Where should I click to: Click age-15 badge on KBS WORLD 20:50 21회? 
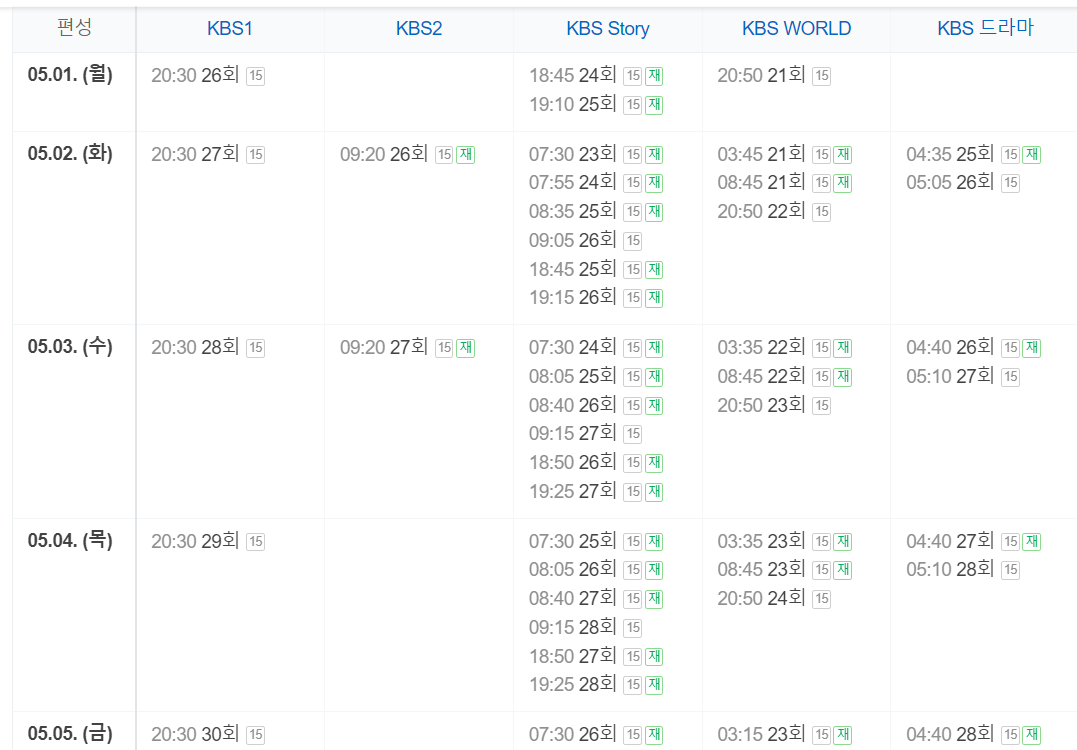[821, 76]
